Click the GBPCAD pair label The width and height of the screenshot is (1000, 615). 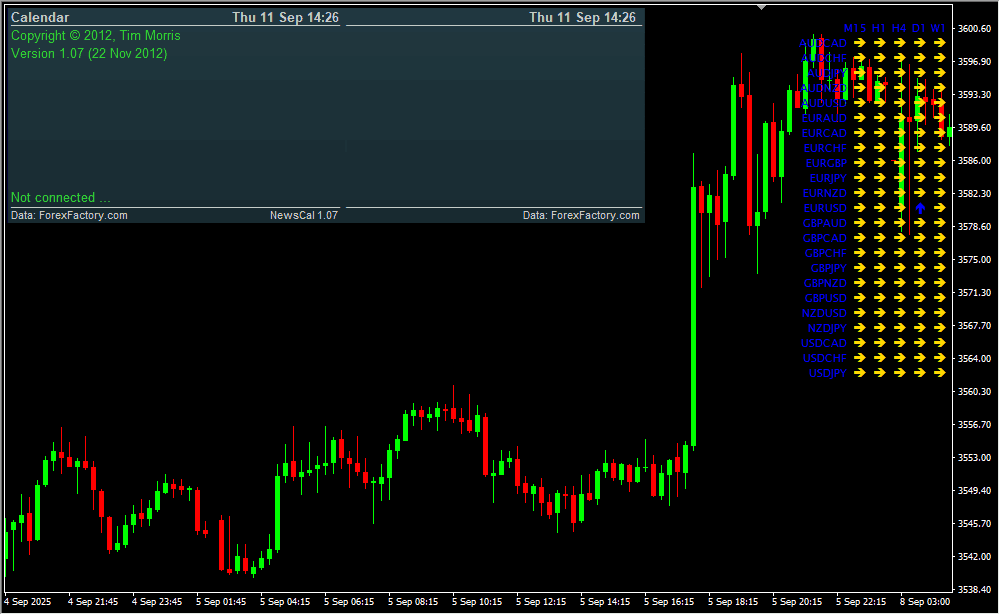(824, 238)
